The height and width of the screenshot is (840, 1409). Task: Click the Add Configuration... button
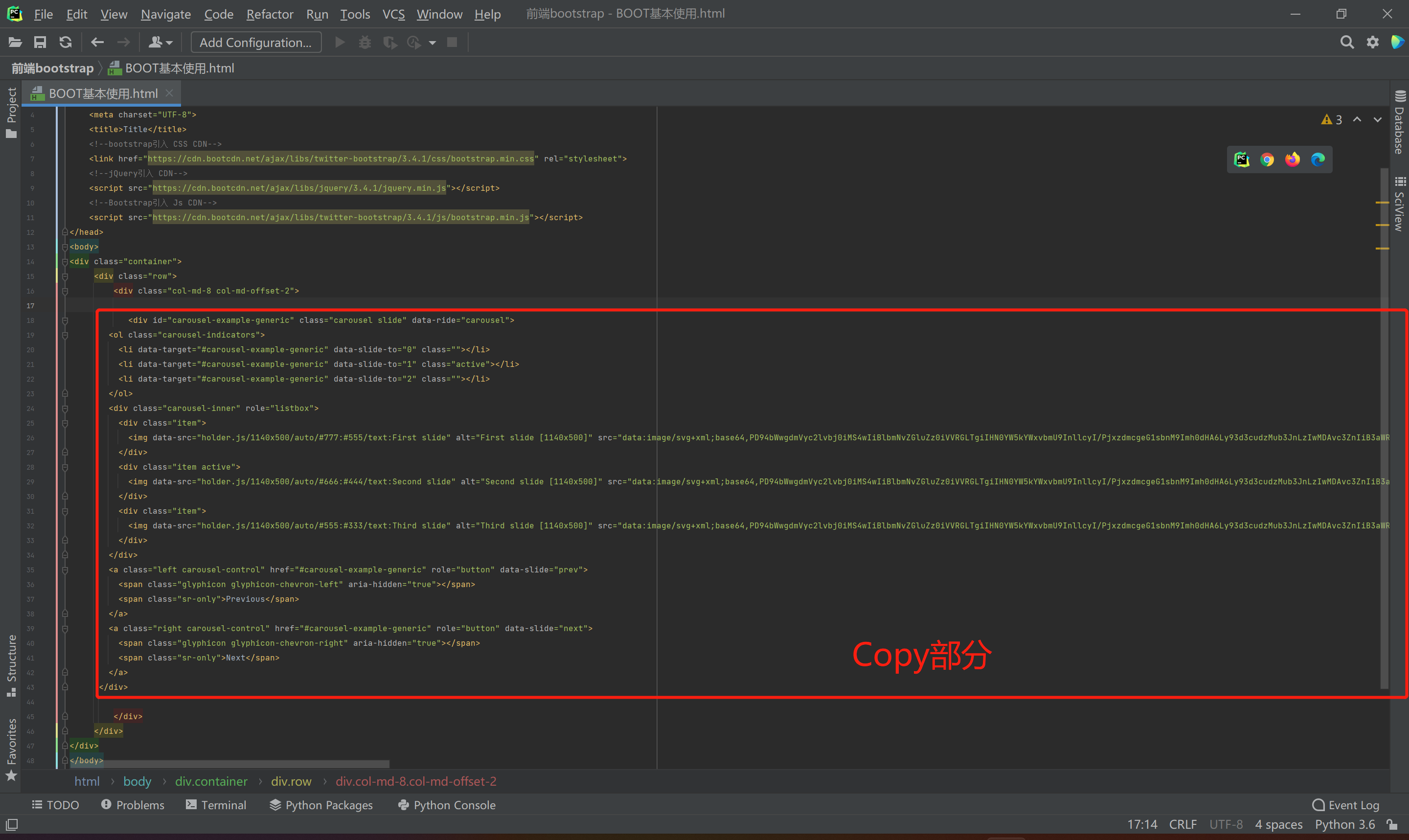tap(256, 43)
